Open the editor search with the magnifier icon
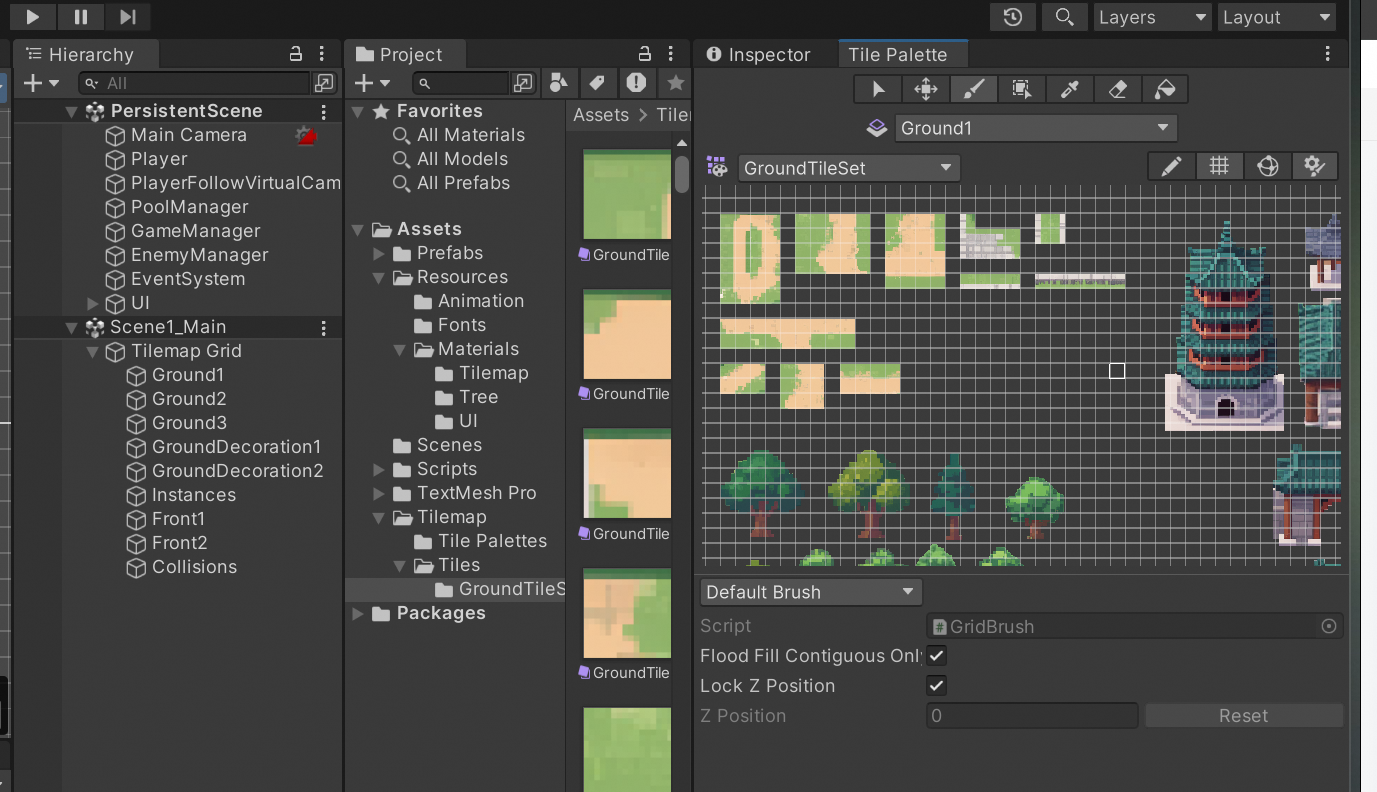Screen dimensions: 1377x792 1064,16
